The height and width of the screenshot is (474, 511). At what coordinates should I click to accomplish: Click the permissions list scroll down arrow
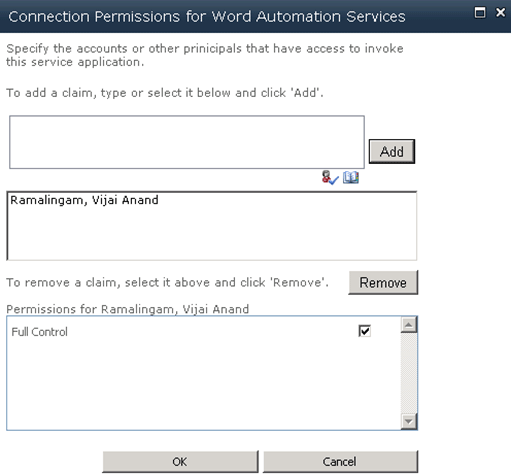409,421
